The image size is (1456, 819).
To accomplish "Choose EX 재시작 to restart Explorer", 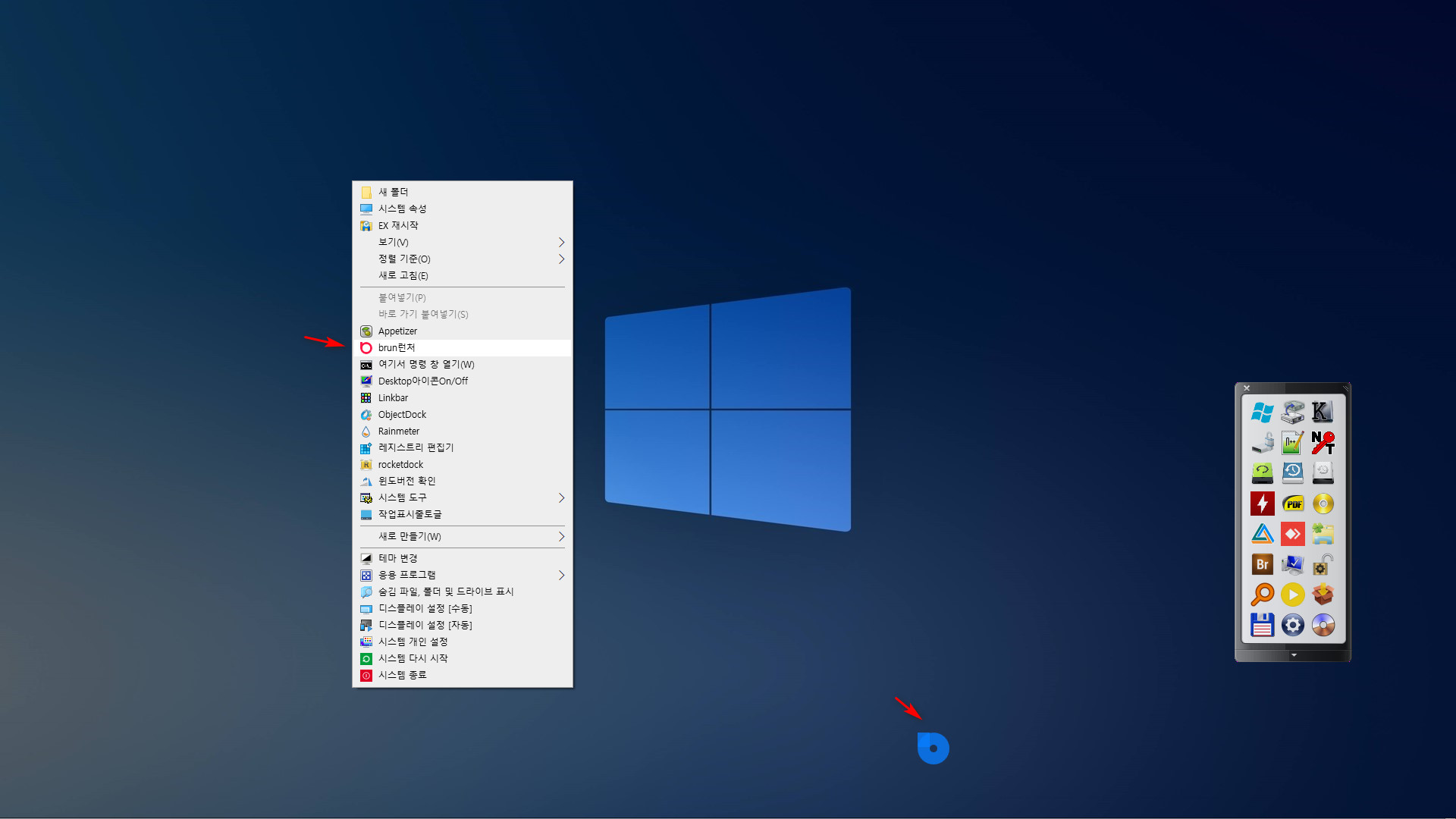I will click(x=463, y=226).
